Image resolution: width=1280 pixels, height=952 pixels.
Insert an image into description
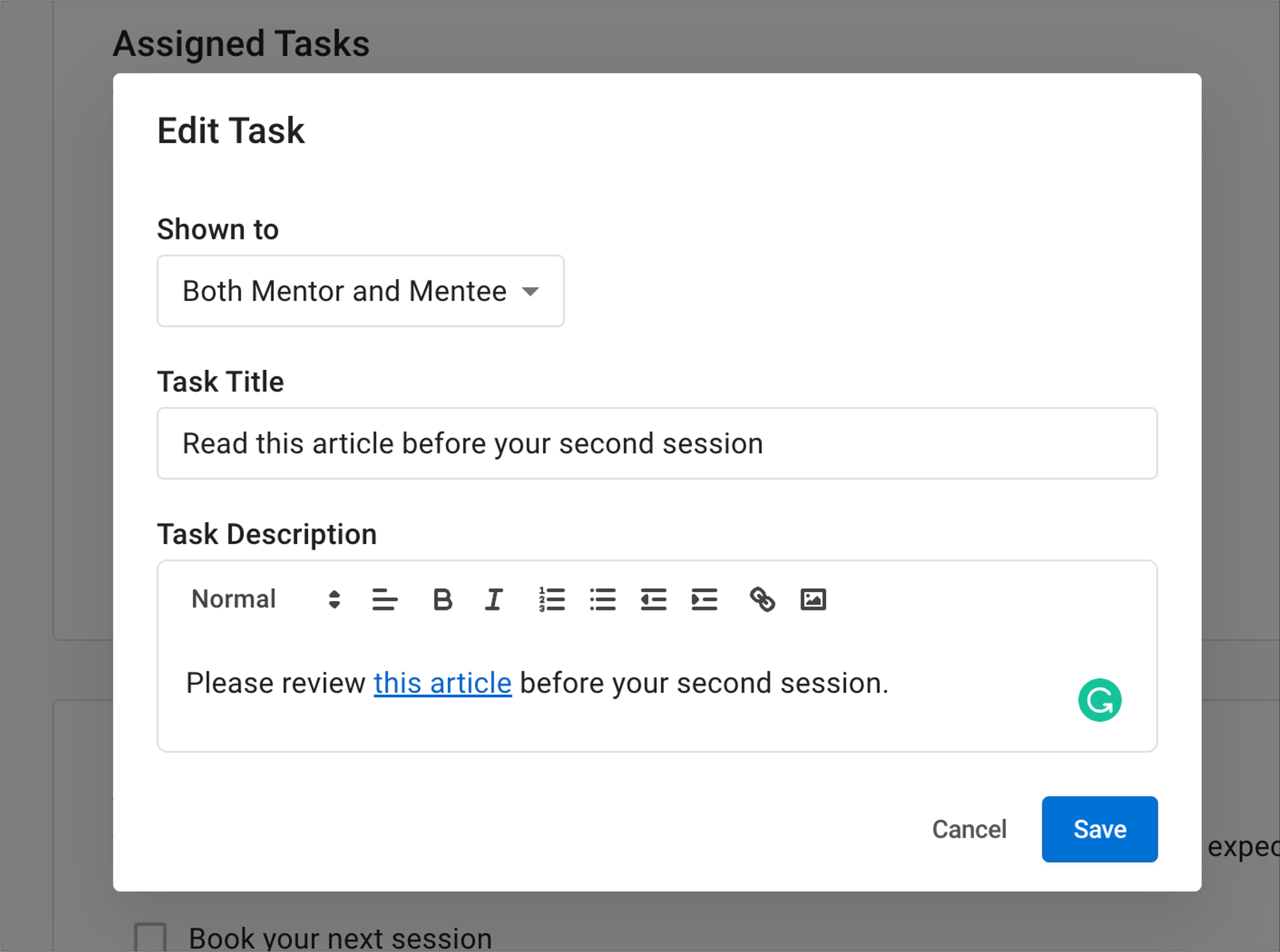point(813,599)
